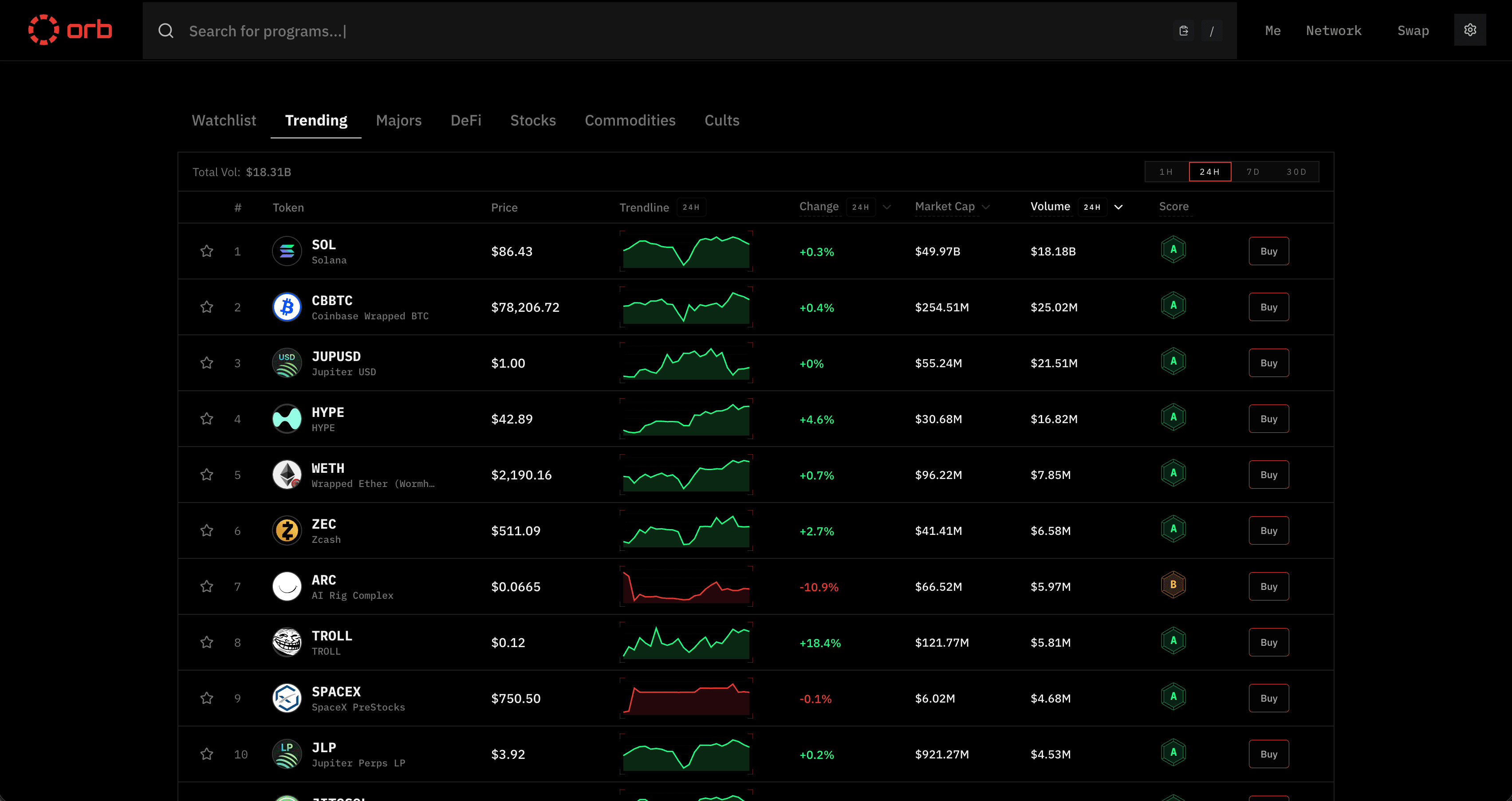Click the ARC token icon

coord(287,586)
